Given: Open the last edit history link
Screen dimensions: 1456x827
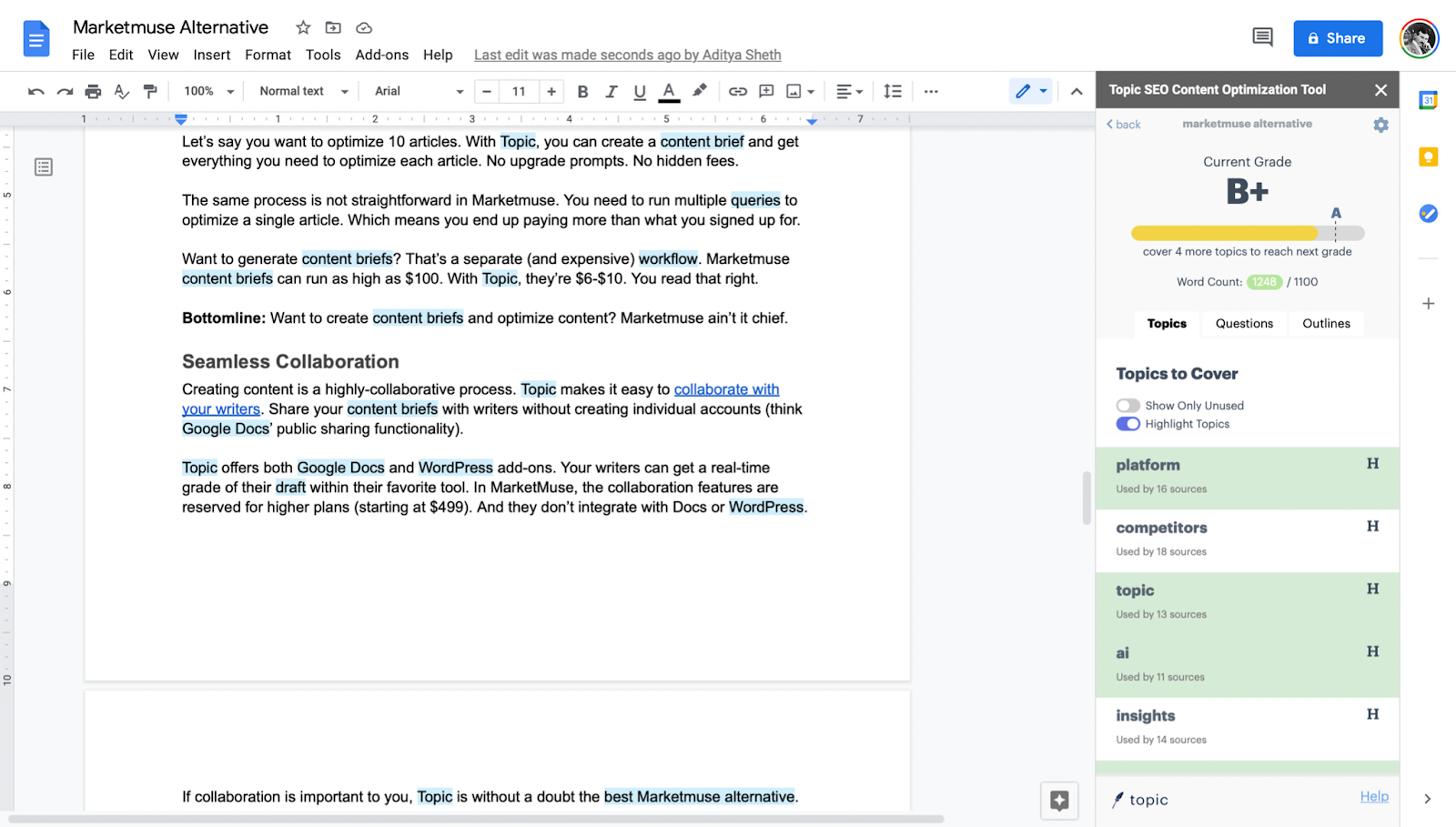Looking at the screenshot, I should pyautogui.click(x=627, y=55).
